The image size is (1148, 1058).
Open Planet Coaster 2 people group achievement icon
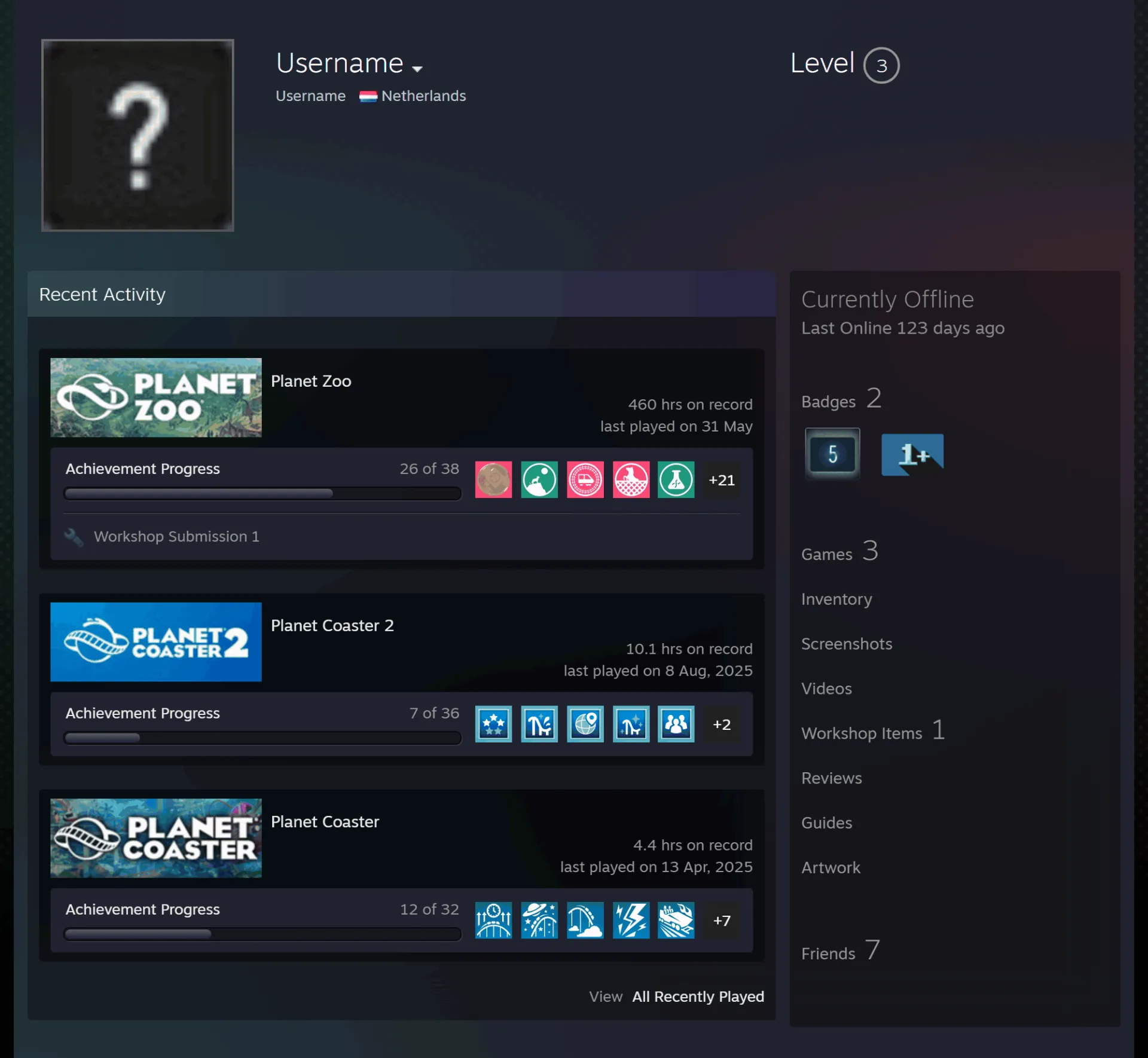(x=676, y=724)
